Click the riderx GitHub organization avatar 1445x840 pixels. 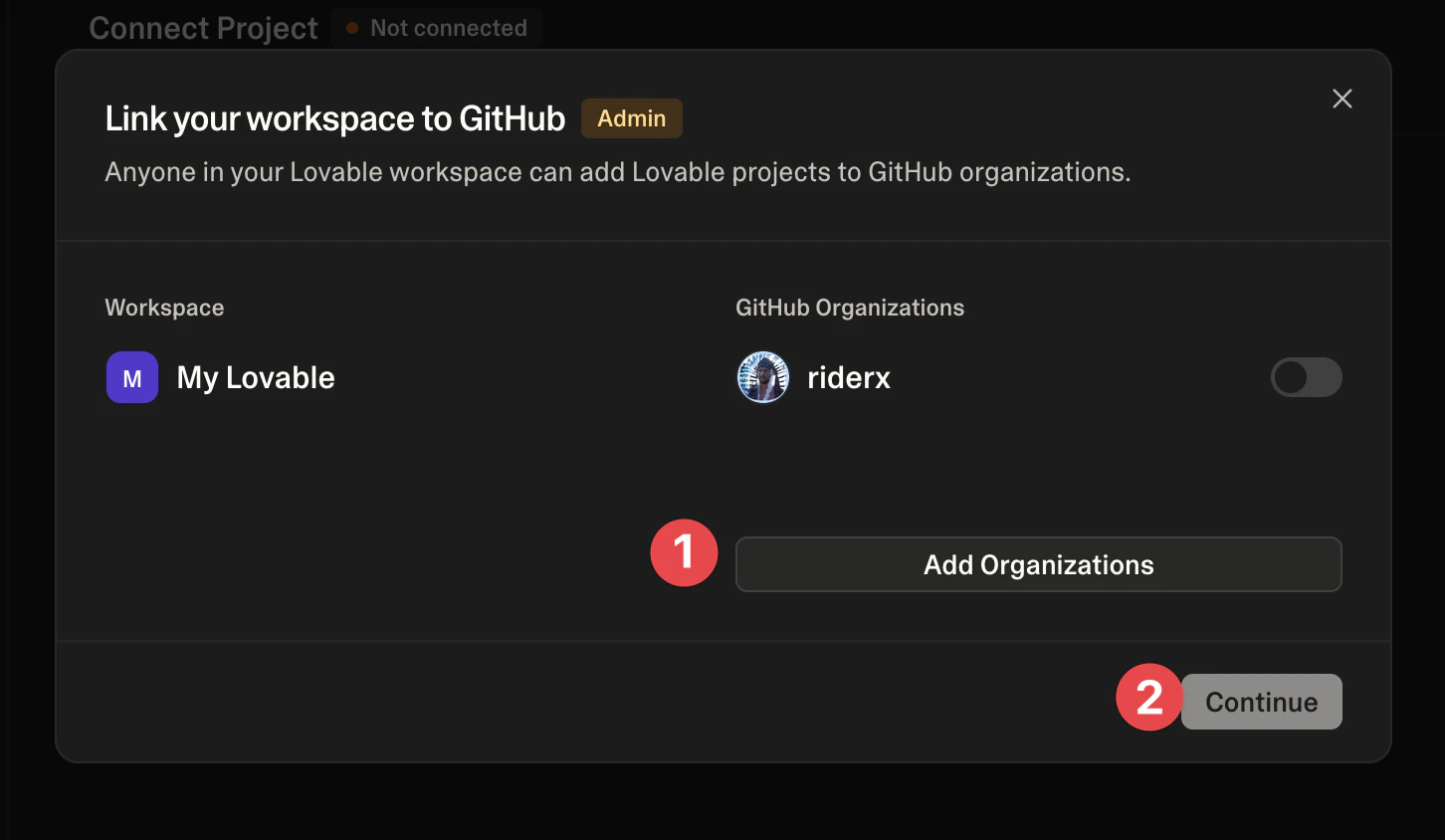tap(762, 377)
